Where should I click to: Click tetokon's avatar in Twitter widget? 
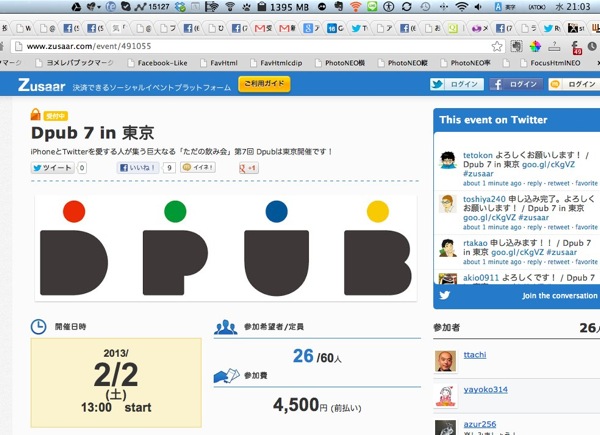click(x=448, y=160)
